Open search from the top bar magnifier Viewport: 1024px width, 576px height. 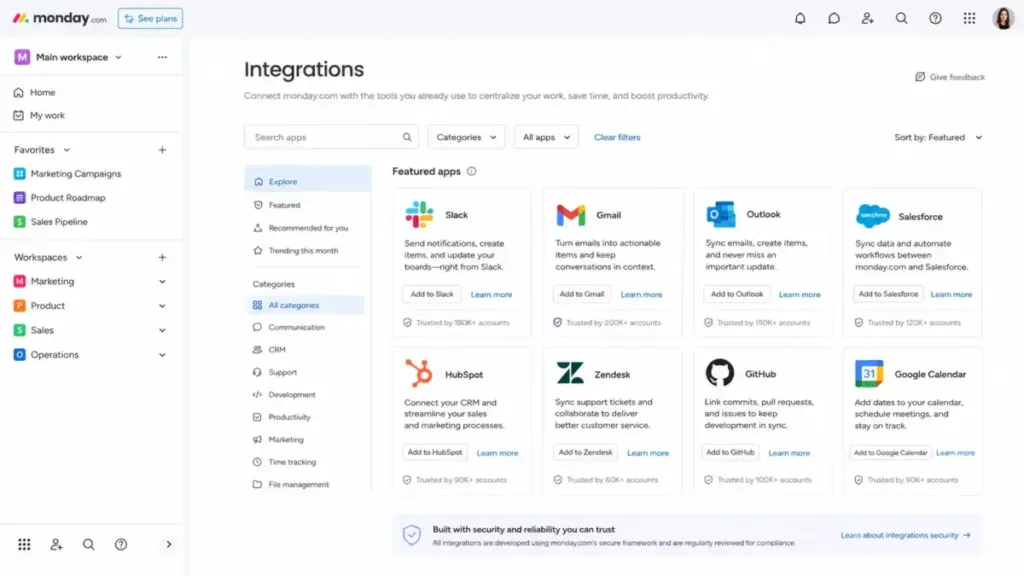pos(901,18)
